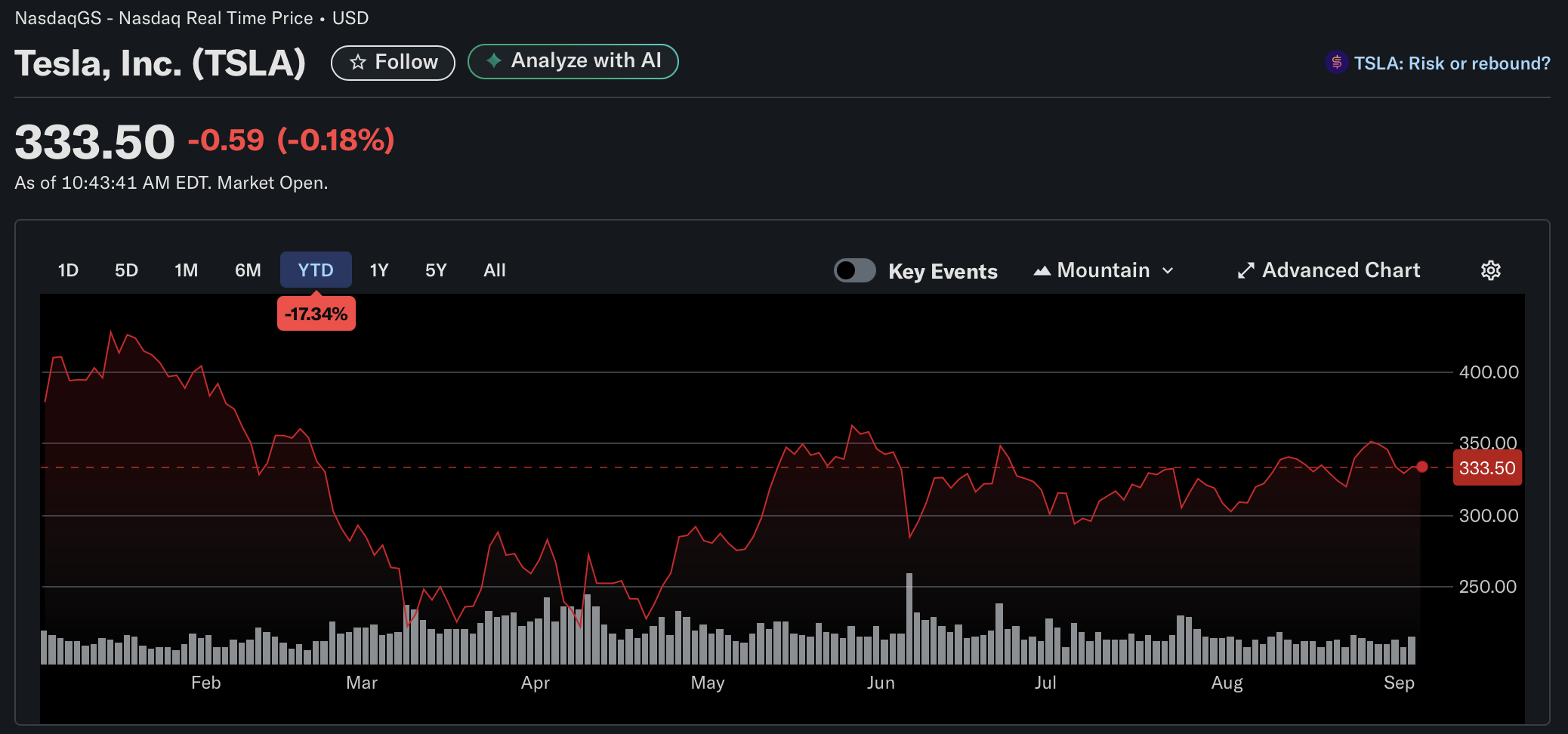
Task: Switch to the 1M range tab
Action: click(186, 270)
